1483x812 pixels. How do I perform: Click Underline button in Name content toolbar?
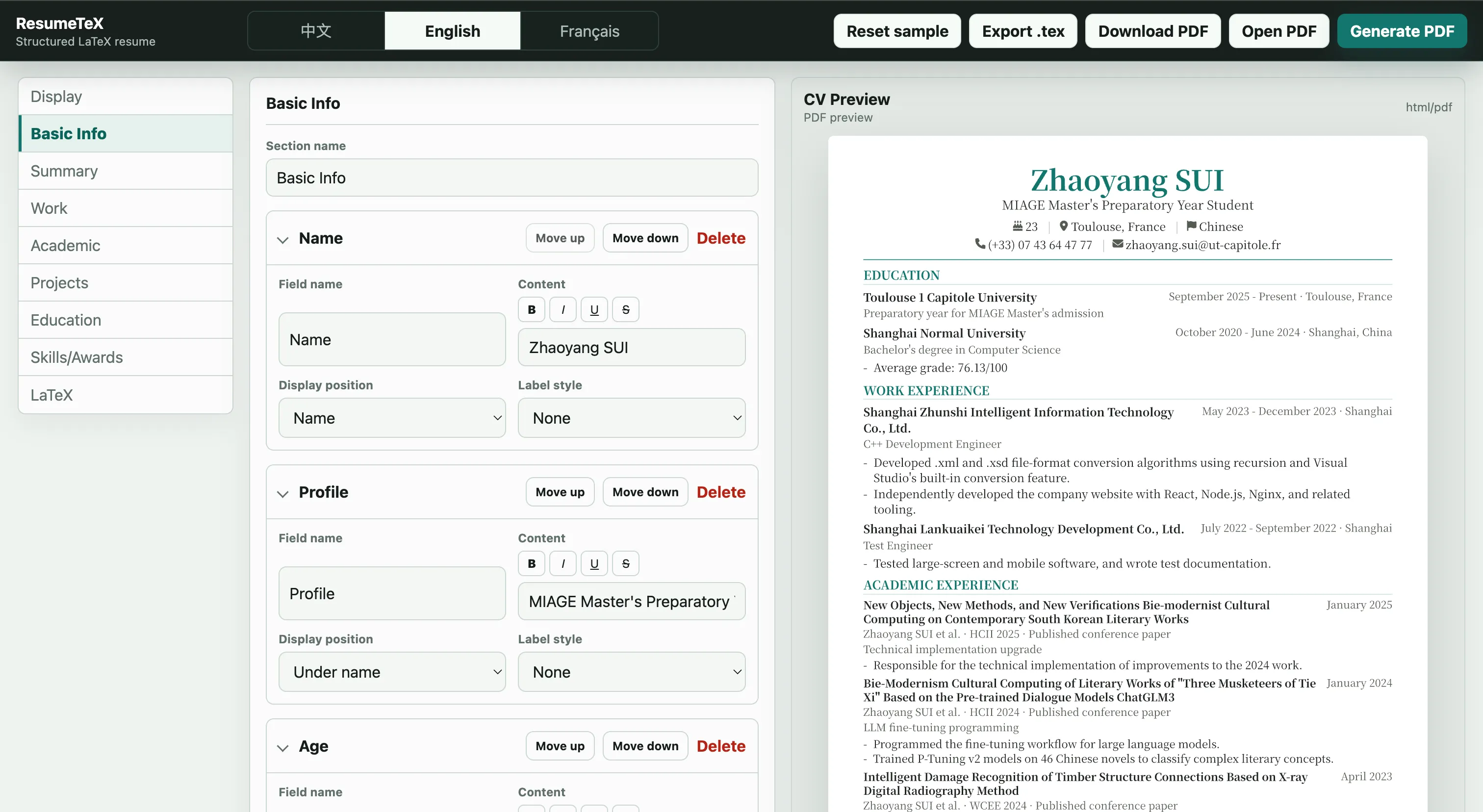click(x=594, y=309)
